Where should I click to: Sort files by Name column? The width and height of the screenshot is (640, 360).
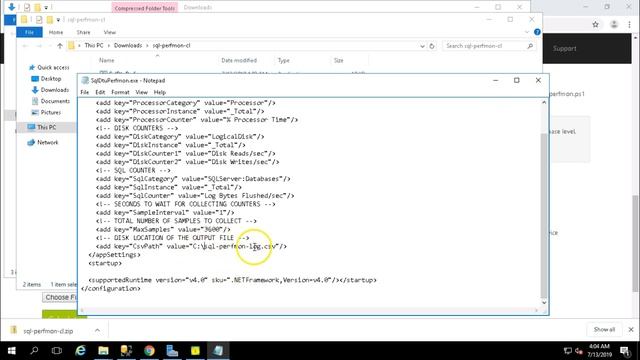coord(107,60)
